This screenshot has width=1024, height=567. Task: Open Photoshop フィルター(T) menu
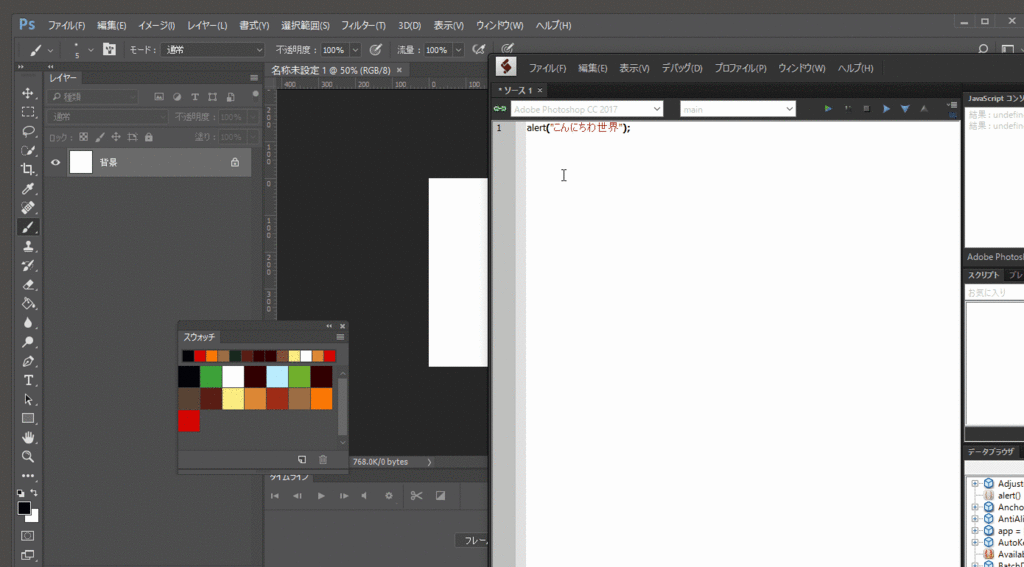(x=363, y=25)
